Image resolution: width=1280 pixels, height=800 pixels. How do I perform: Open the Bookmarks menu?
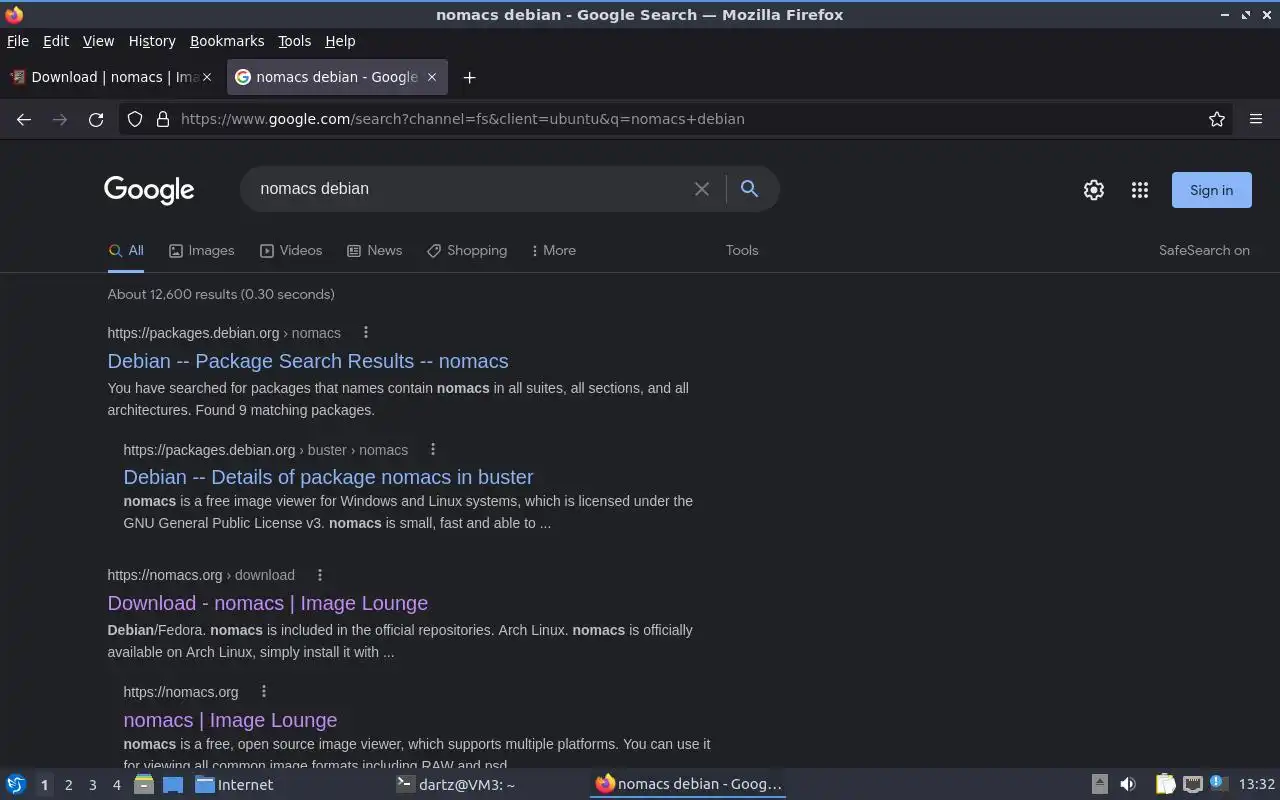click(227, 41)
